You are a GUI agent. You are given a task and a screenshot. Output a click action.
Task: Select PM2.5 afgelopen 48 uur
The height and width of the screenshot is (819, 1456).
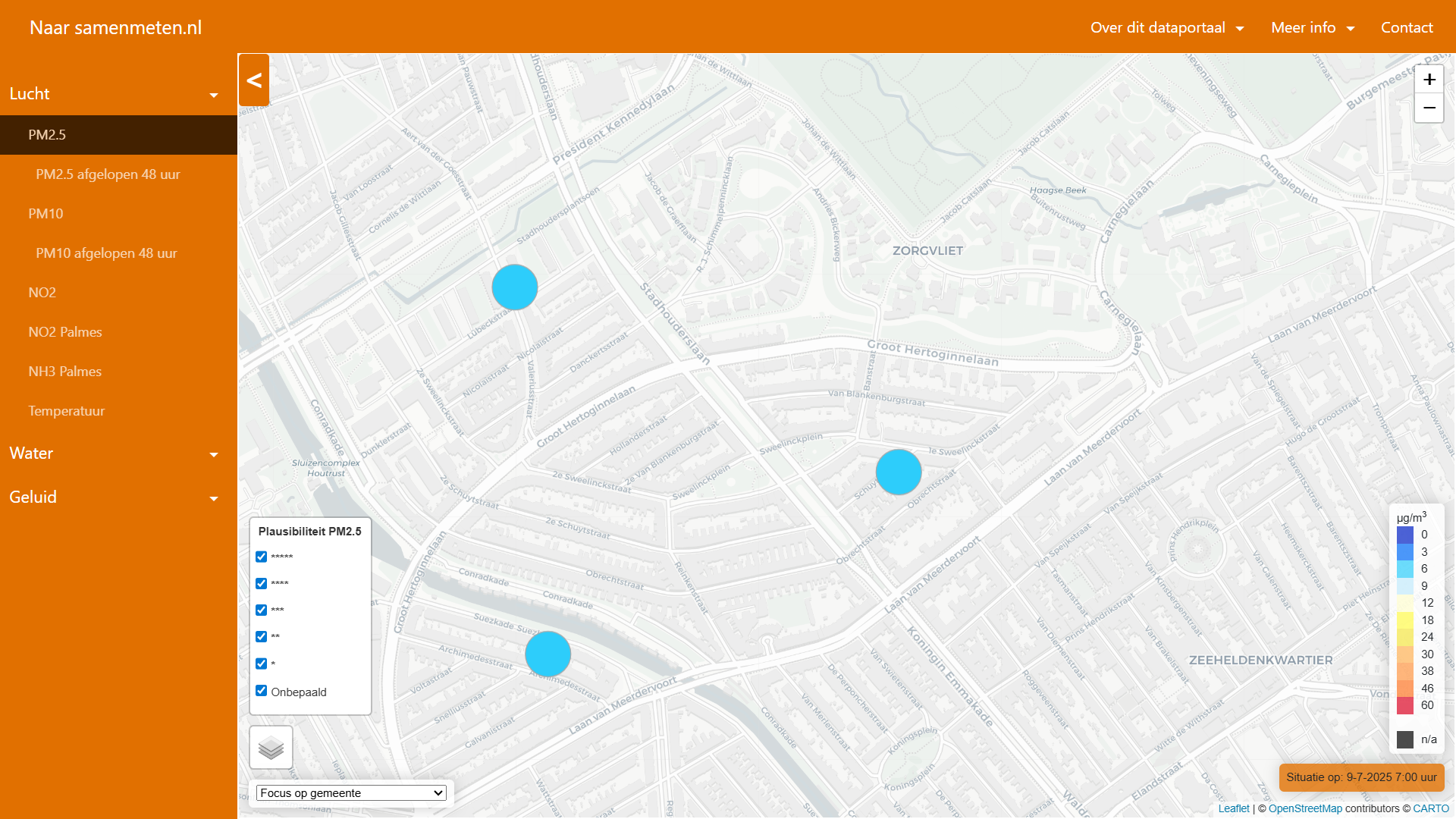tap(118, 174)
